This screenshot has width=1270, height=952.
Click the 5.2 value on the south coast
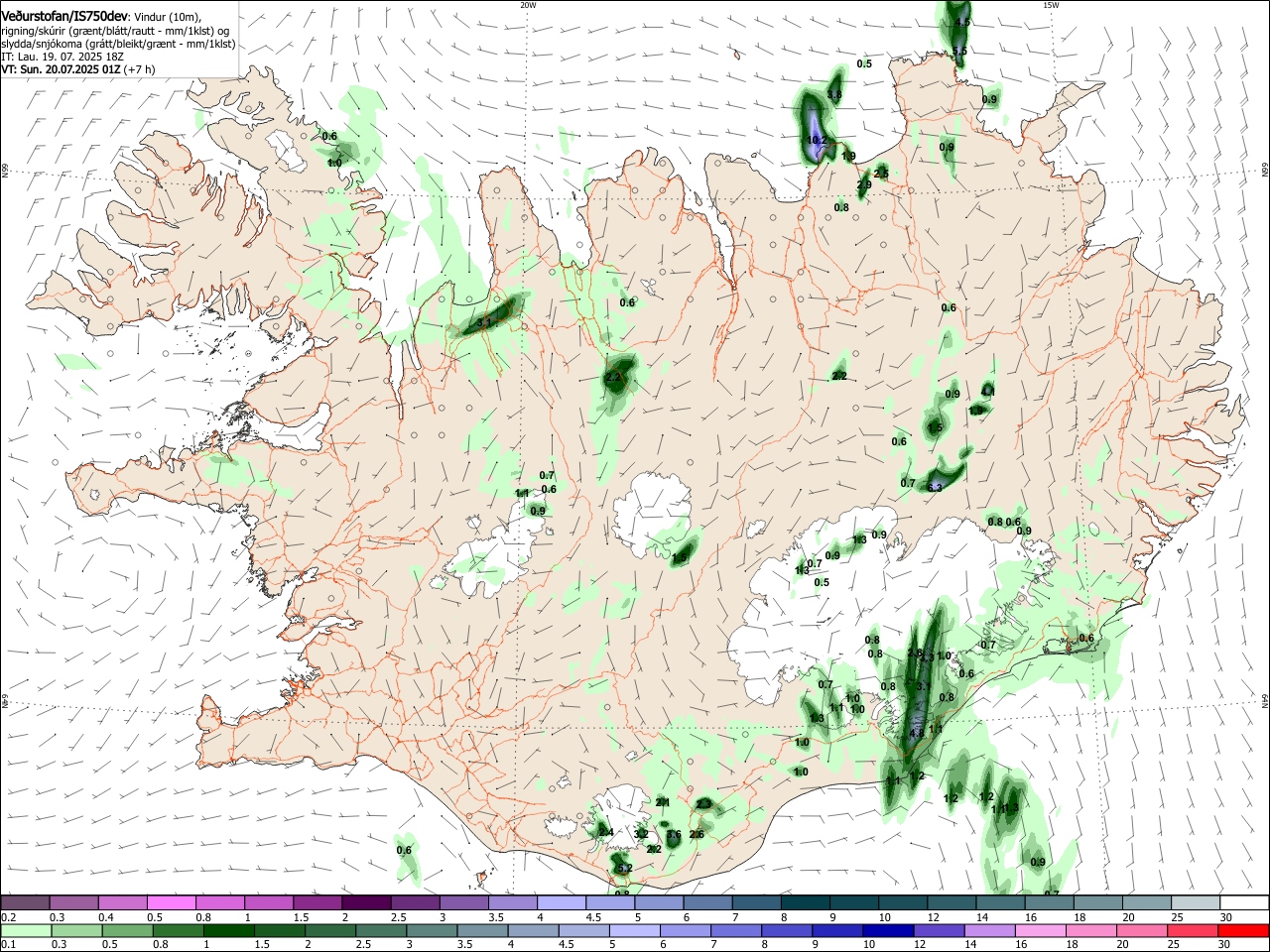(625, 868)
